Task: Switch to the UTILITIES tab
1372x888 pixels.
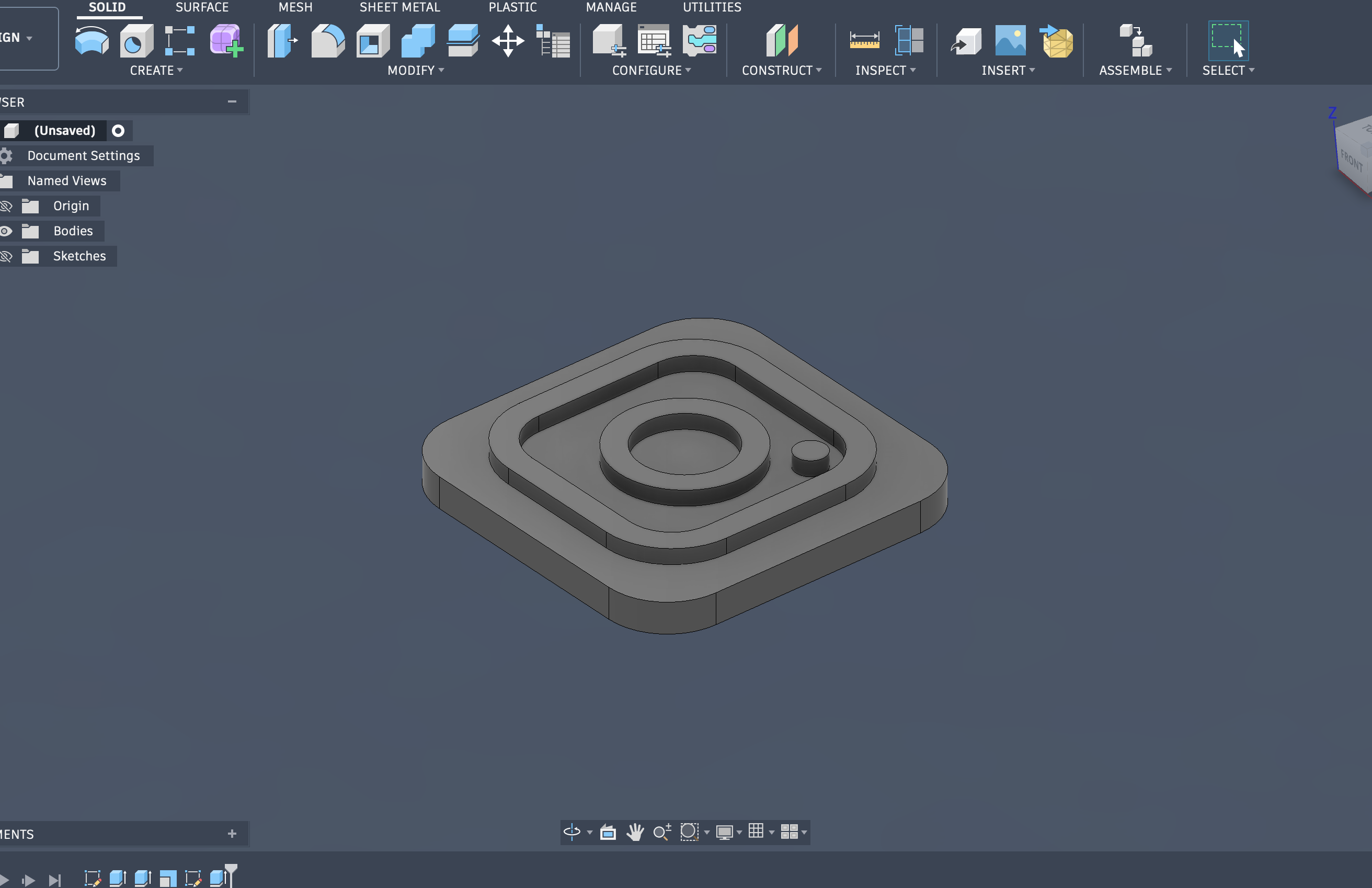Action: 712,7
